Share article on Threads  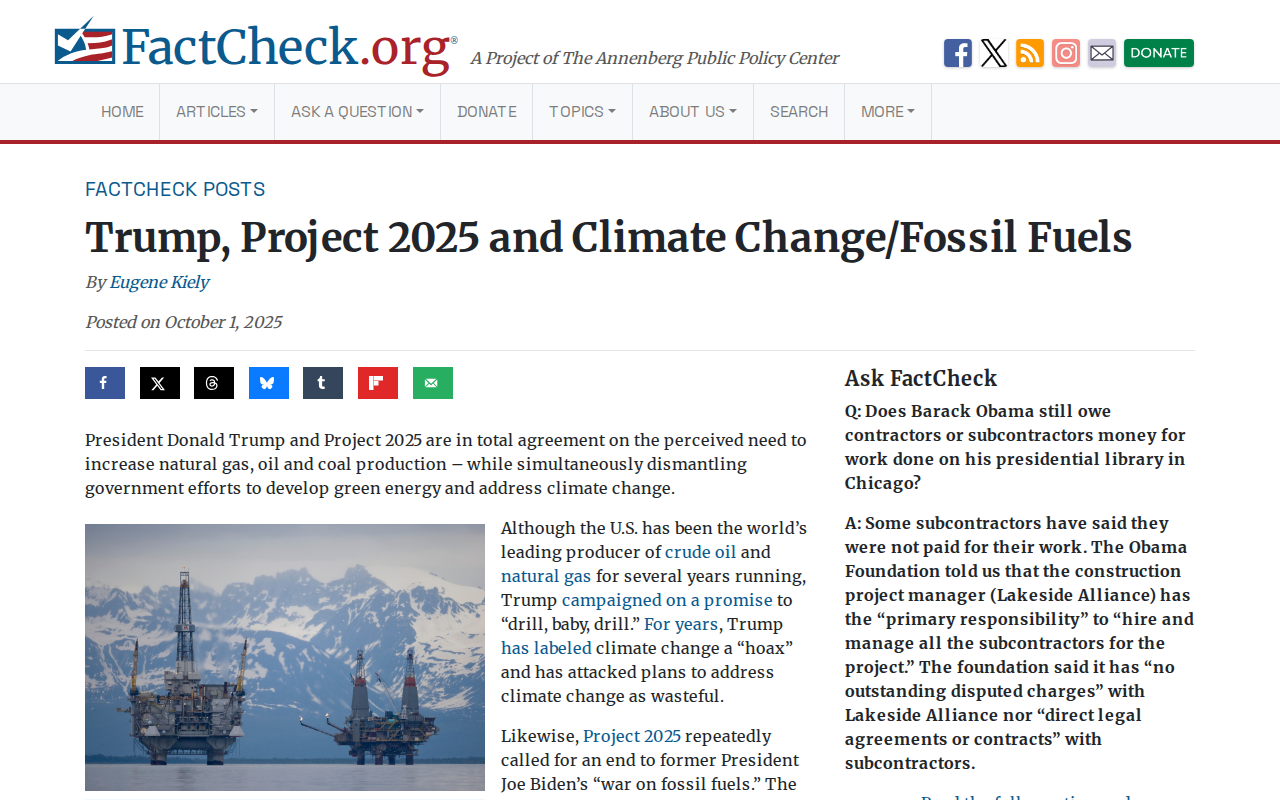pyautogui.click(x=214, y=383)
